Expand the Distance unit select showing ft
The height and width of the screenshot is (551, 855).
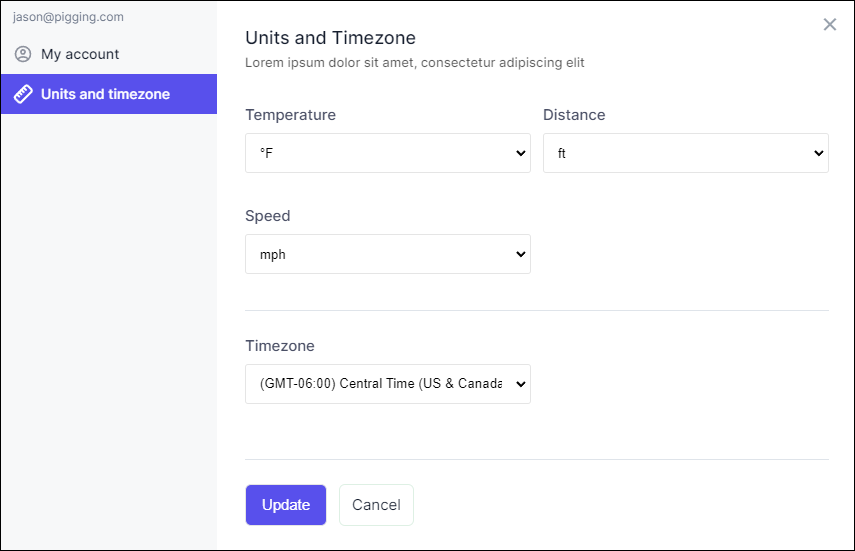pyautogui.click(x=680, y=153)
